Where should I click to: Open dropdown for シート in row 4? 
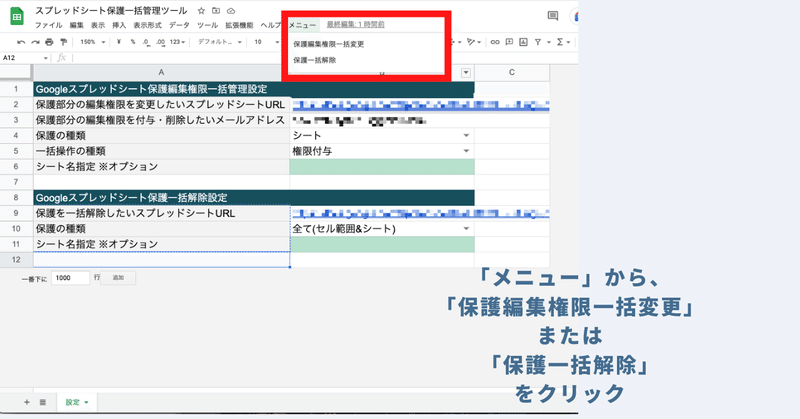466,136
